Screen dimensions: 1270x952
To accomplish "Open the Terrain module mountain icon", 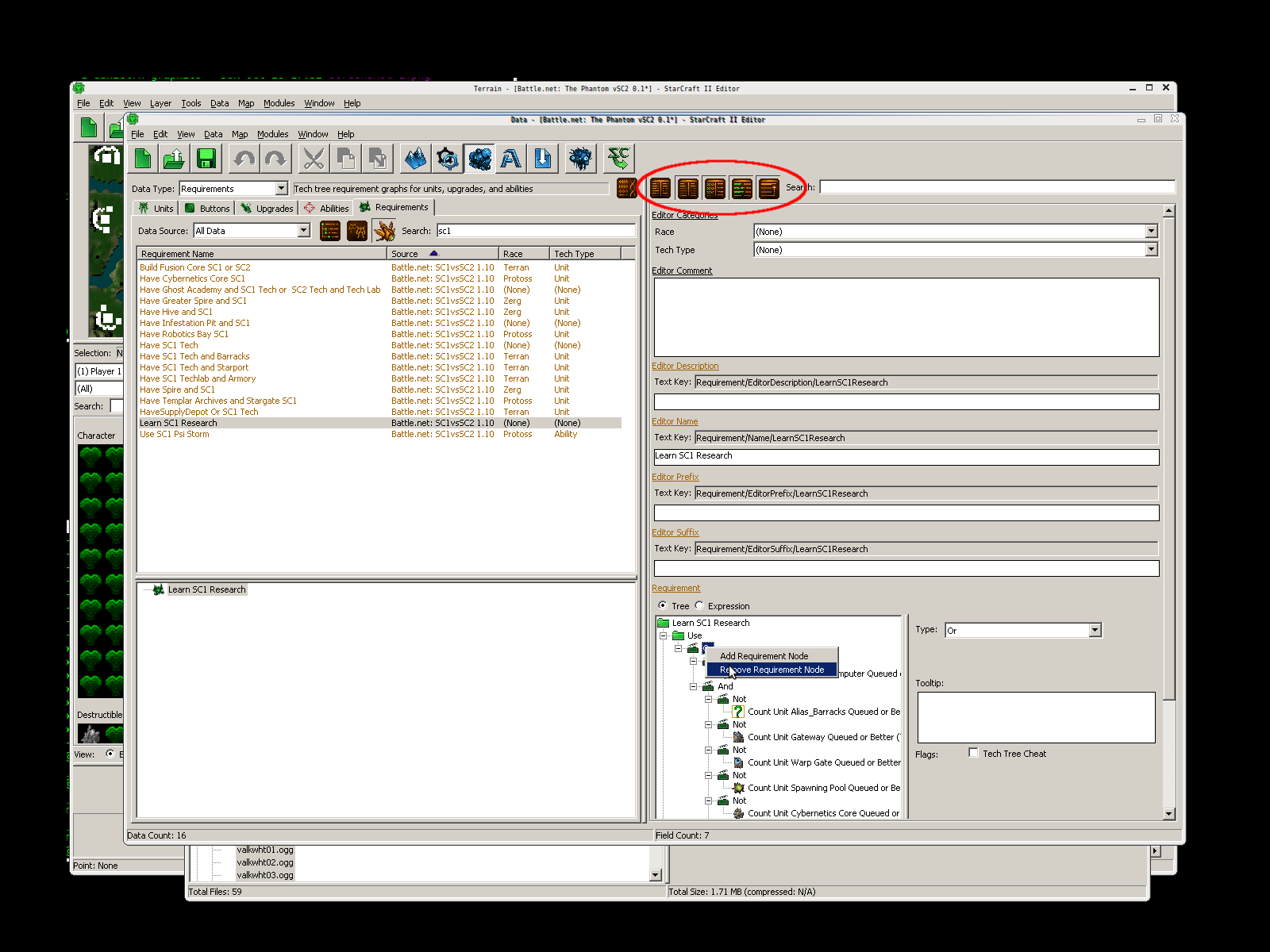I will tap(415, 159).
